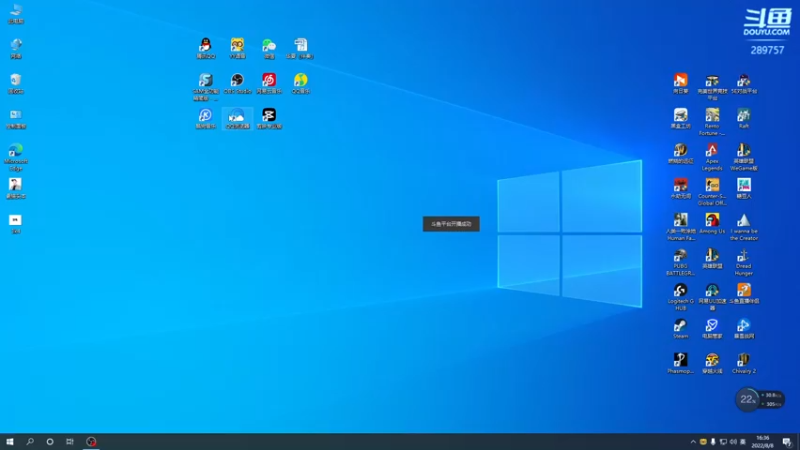800x450 pixels.
Task: Open World of Warcraft shortcut
Action: 680,154
